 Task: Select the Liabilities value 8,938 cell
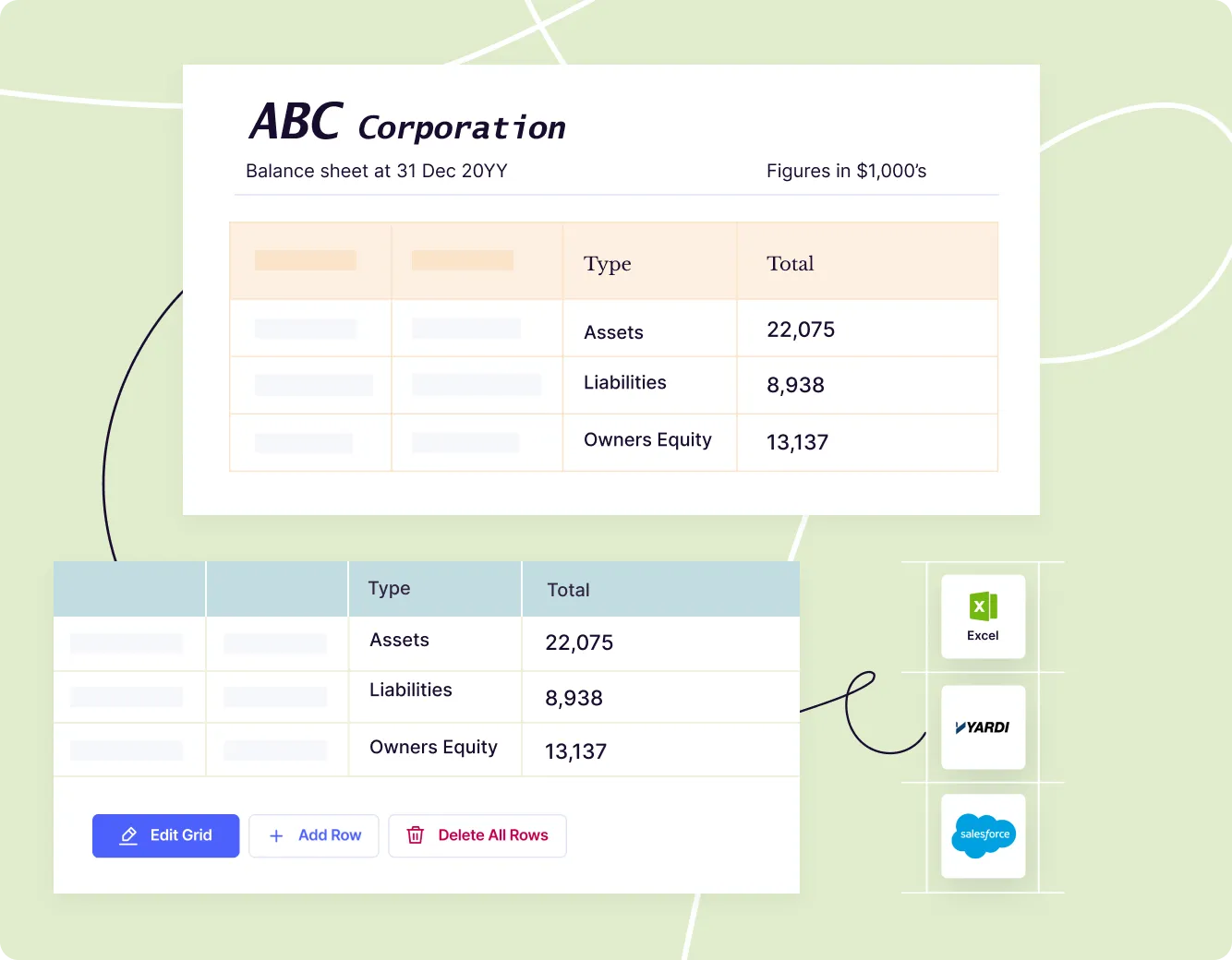[x=574, y=697]
